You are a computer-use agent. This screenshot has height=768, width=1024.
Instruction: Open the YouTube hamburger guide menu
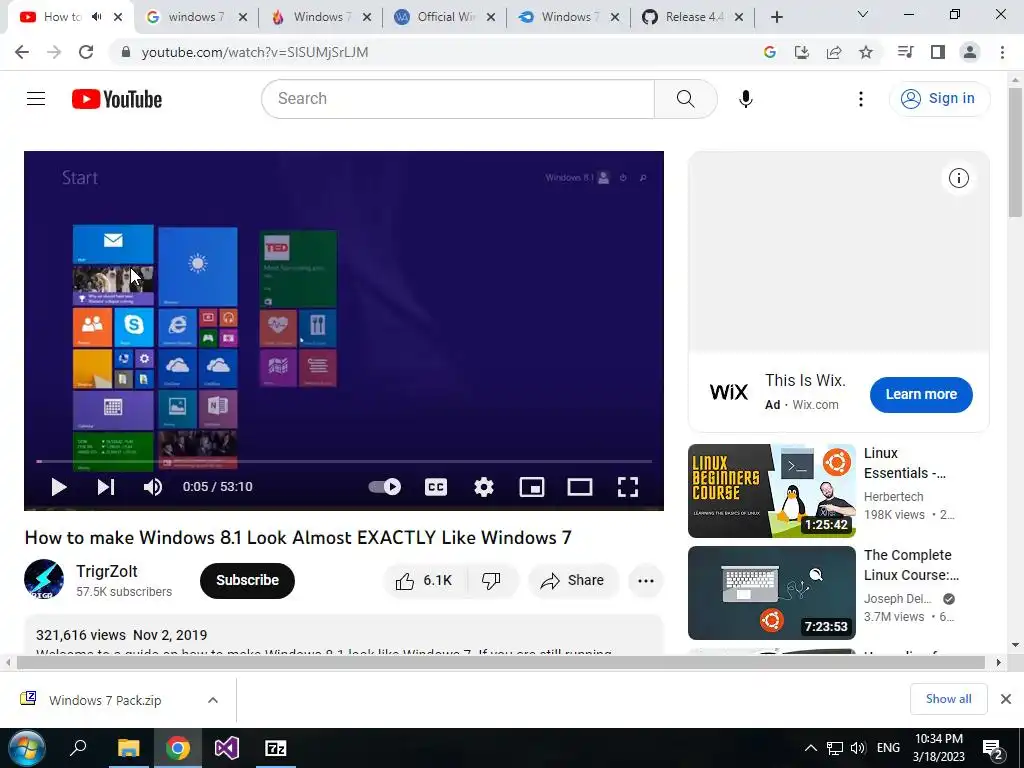pyautogui.click(x=36, y=99)
